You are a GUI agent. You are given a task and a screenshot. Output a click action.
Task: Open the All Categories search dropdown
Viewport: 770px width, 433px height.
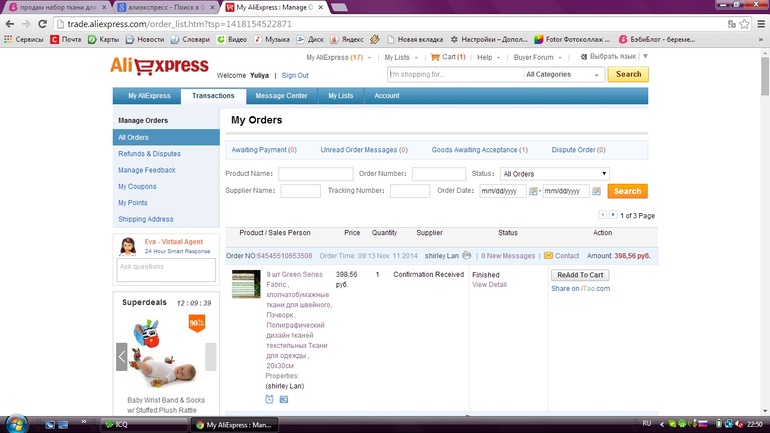(x=563, y=74)
